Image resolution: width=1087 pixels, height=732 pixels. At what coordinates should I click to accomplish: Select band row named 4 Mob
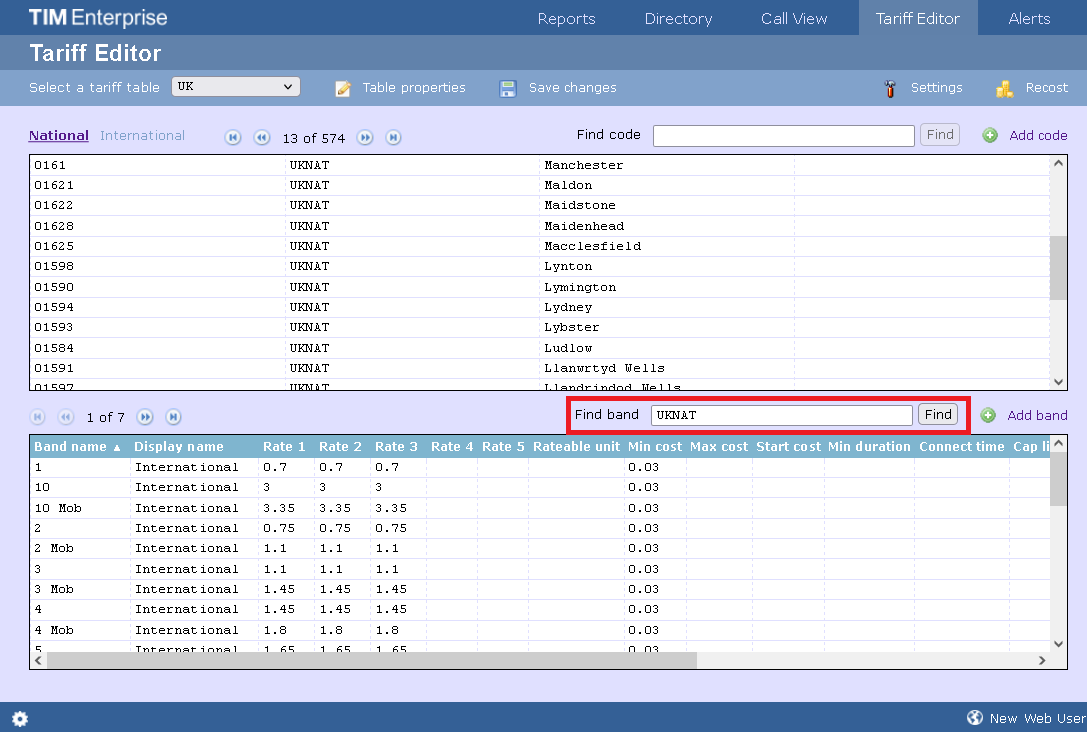(539, 630)
